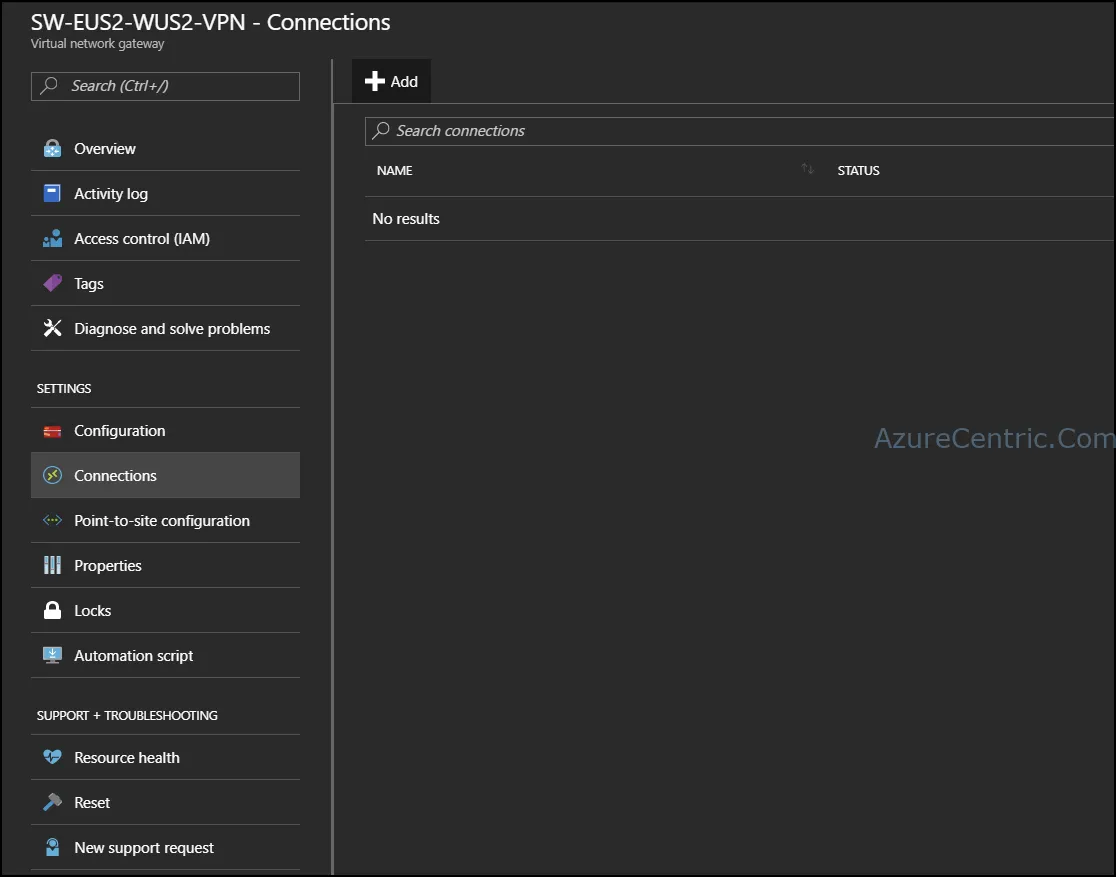Add a new connection
Image resolution: width=1116 pixels, height=877 pixels.
tap(391, 81)
